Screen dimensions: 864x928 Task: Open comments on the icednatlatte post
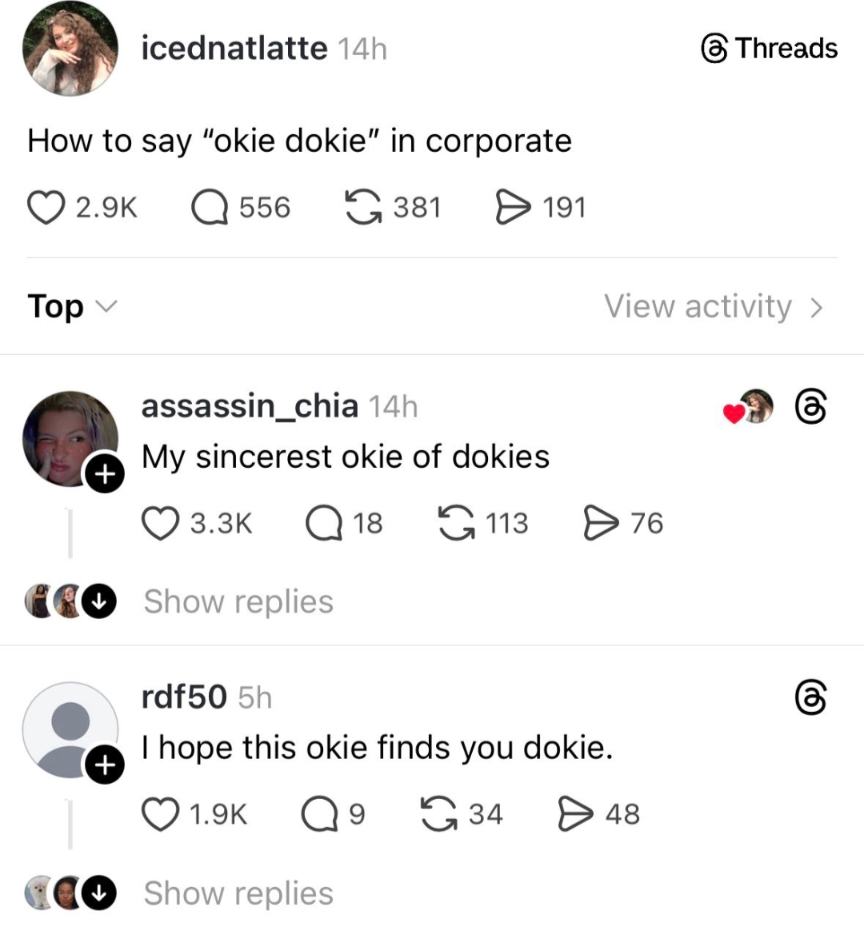tap(209, 208)
